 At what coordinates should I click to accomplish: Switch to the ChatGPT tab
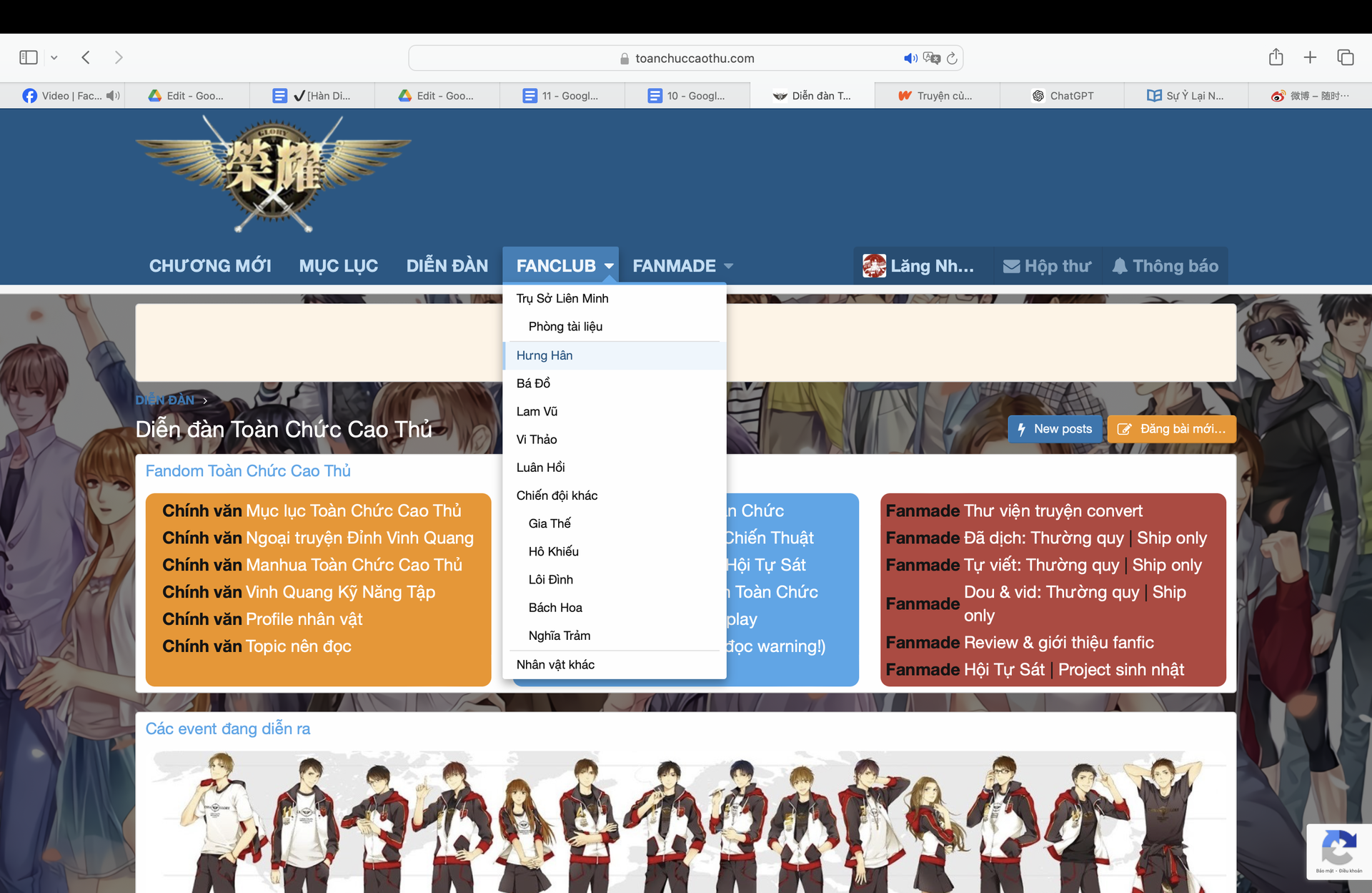point(1062,96)
